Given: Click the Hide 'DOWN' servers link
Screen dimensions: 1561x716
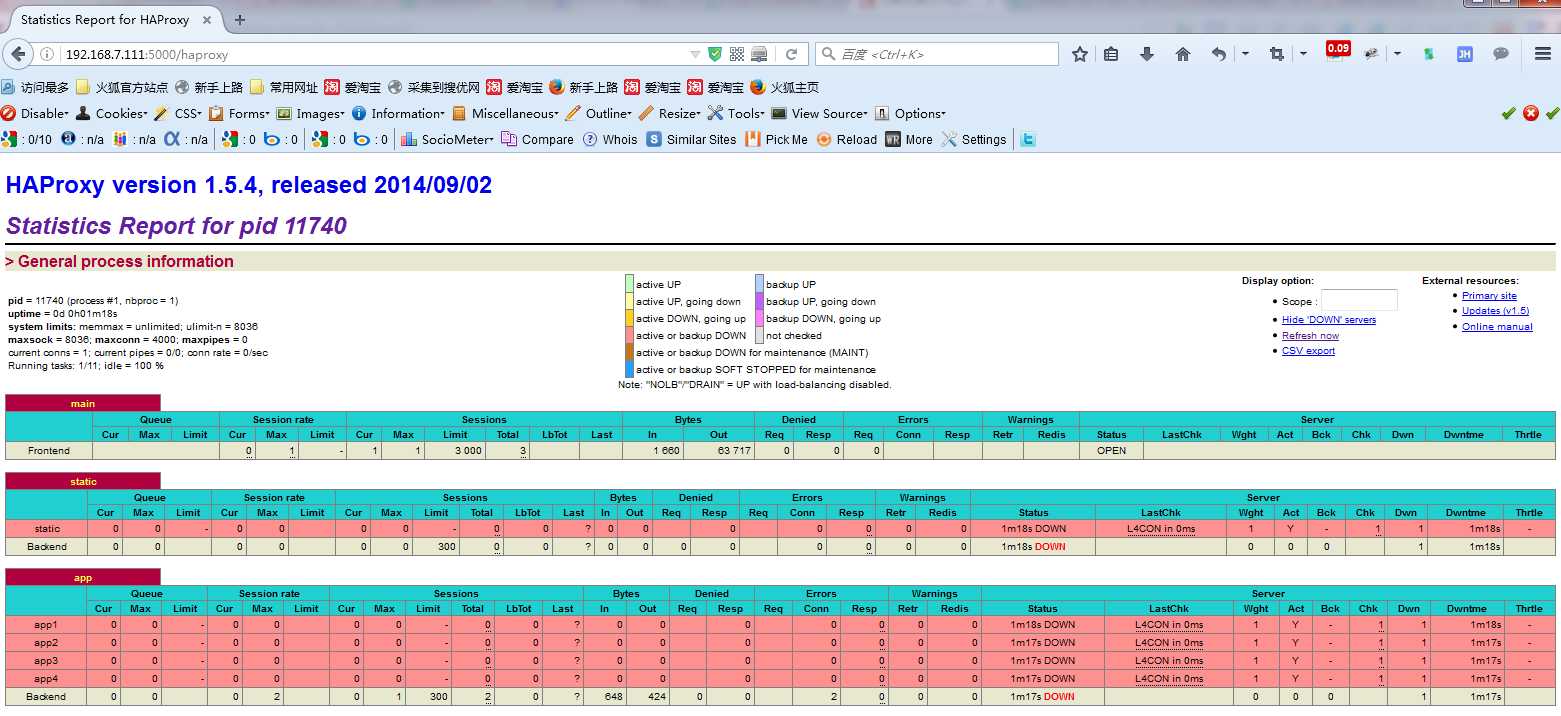Looking at the screenshot, I should click(1329, 320).
